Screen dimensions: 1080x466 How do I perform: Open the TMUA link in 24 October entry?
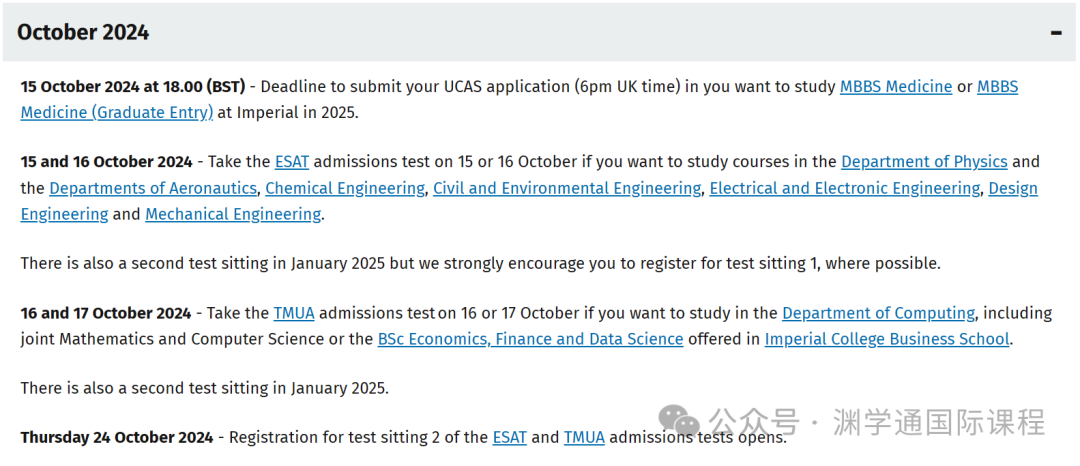coord(584,437)
